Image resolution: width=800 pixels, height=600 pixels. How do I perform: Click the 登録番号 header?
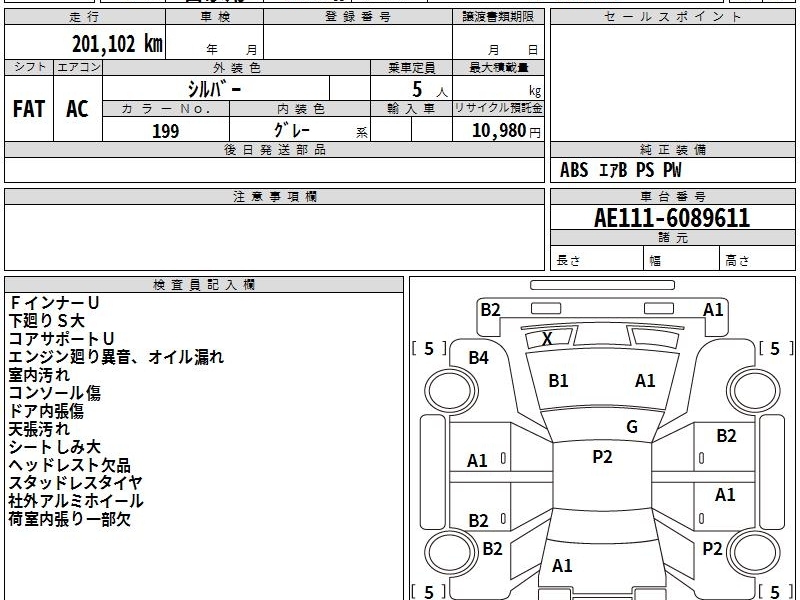358,17
